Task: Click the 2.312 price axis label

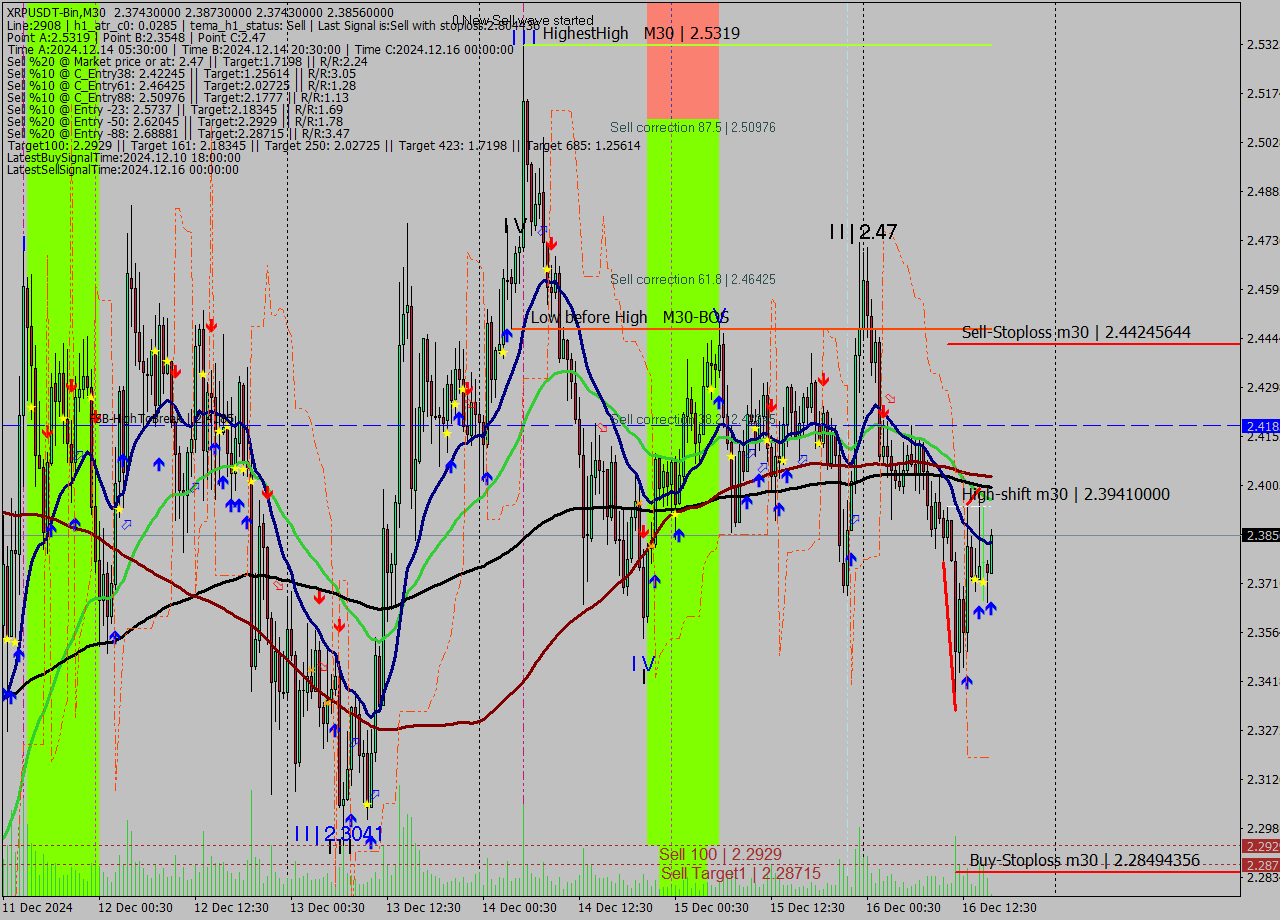Action: coord(1262,780)
